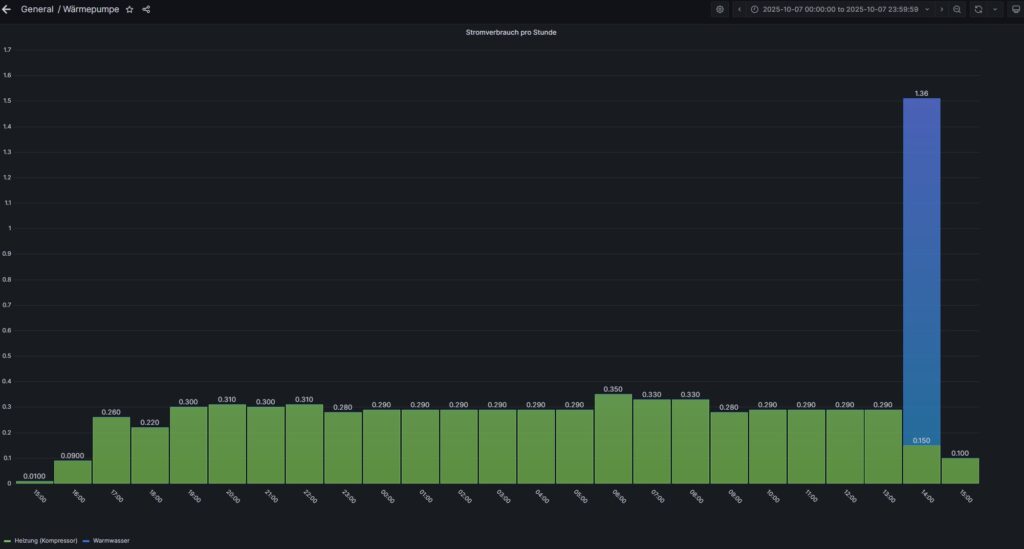1024x549 pixels.
Task: Click the tall blue 1.36 Warmwasser bar
Action: (x=921, y=270)
